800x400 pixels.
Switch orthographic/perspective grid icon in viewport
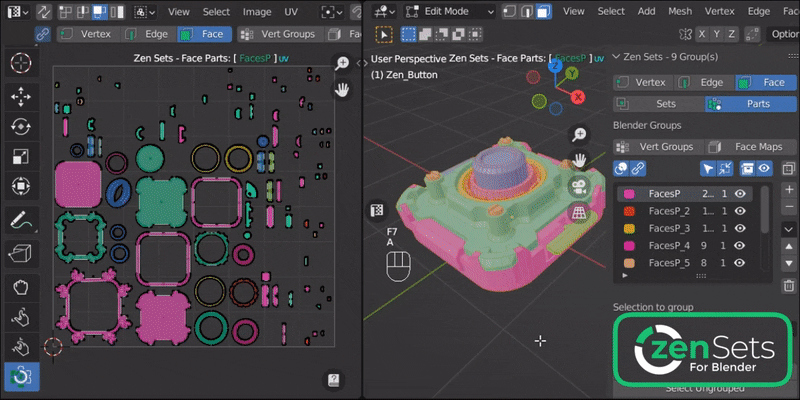coord(579,213)
